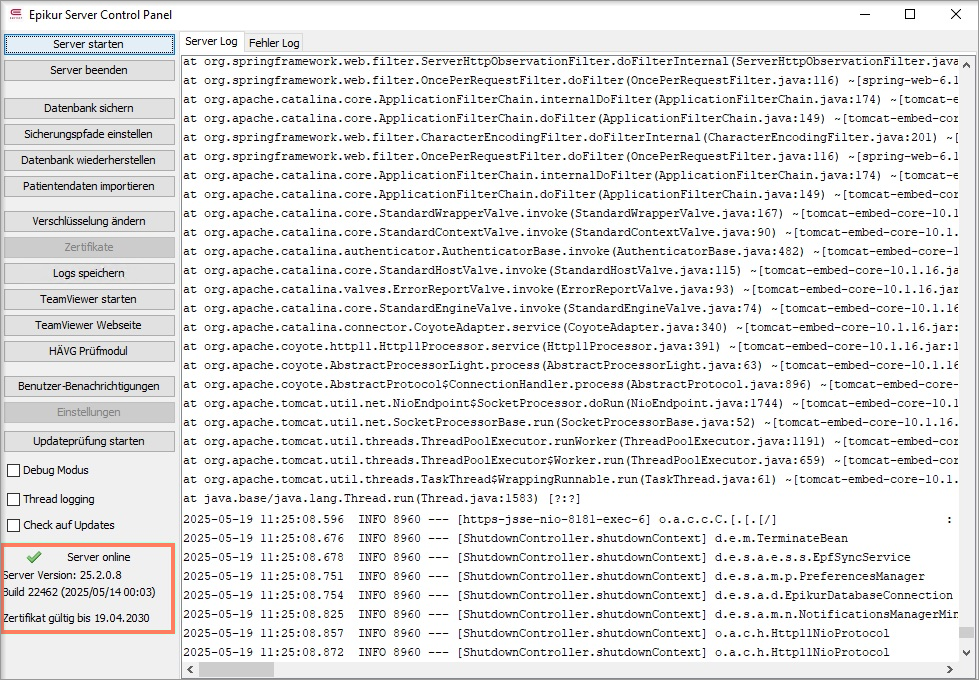
Task: Click the 'Server Version: 25.2.0.8' text
Action: point(62,574)
